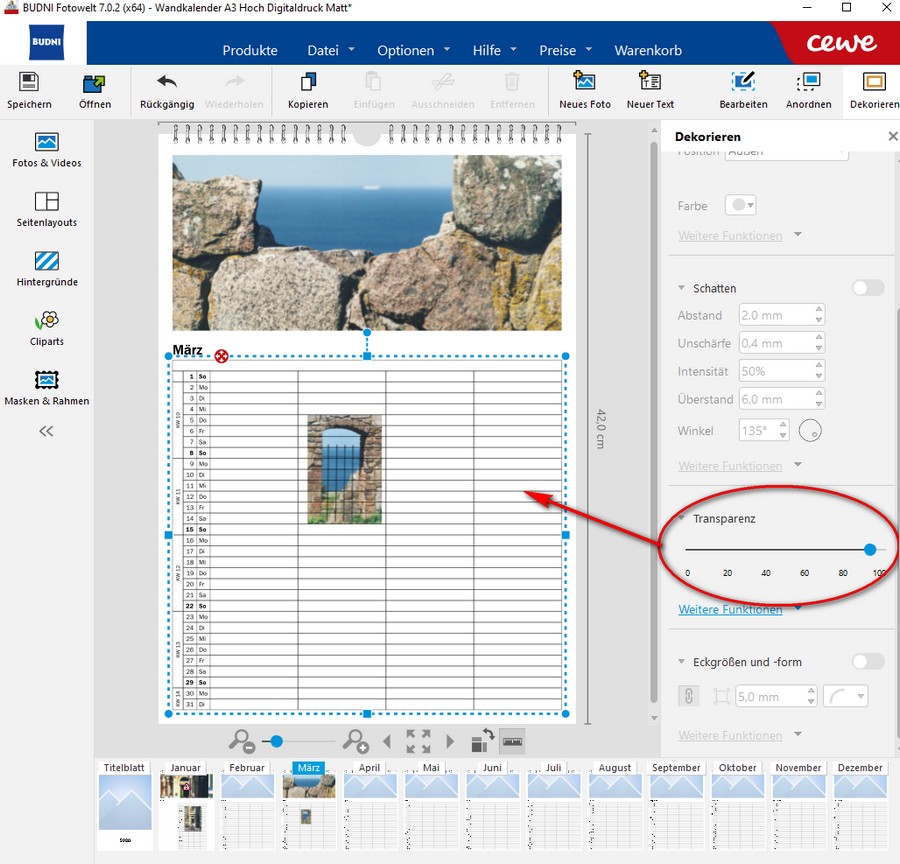Open the corner shape dropdown

845,696
